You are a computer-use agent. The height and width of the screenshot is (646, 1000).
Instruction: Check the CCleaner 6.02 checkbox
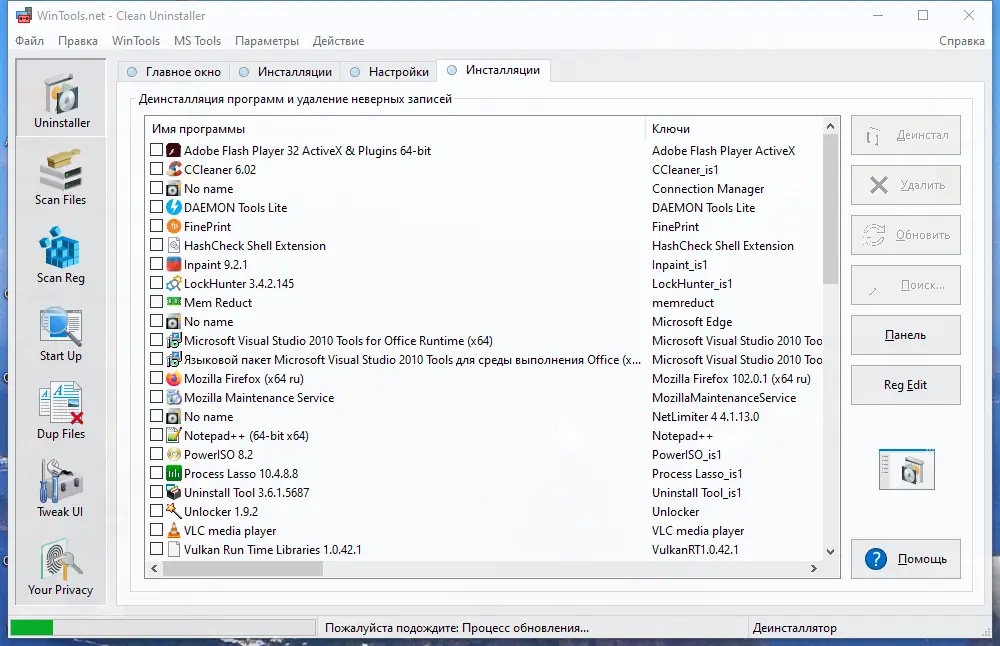pyautogui.click(x=156, y=169)
